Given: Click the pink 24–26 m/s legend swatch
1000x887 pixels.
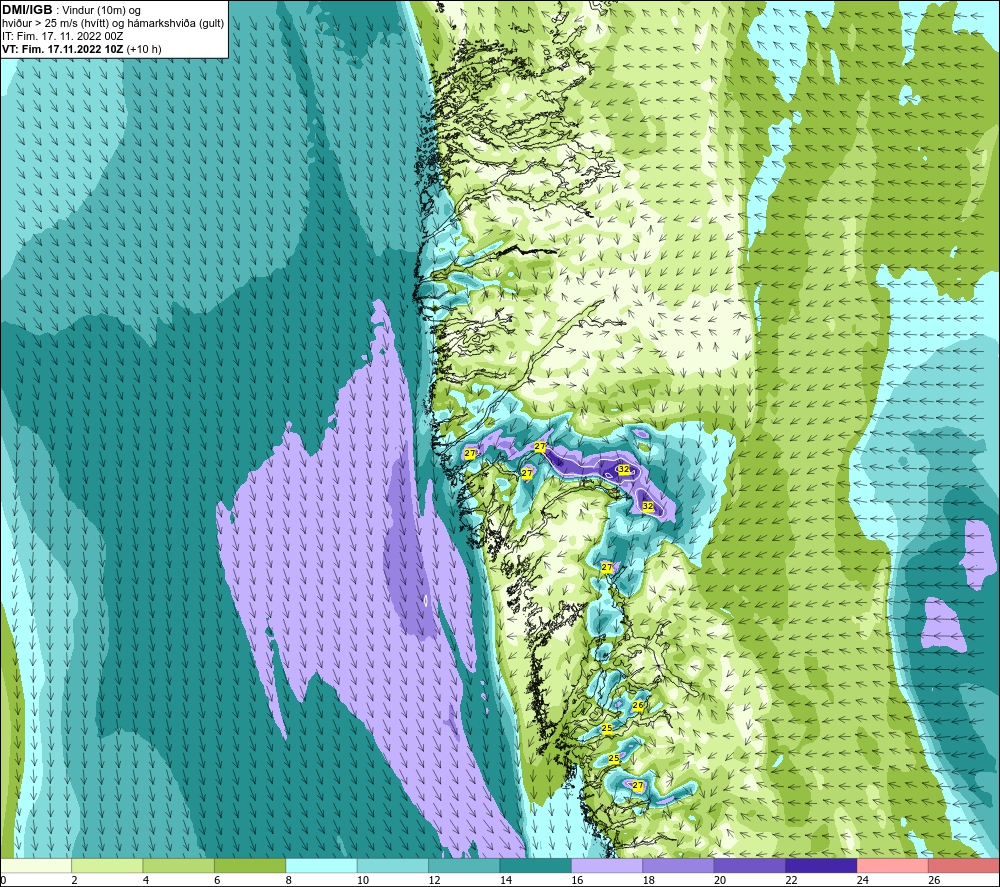Looking at the screenshot, I should (893, 865).
